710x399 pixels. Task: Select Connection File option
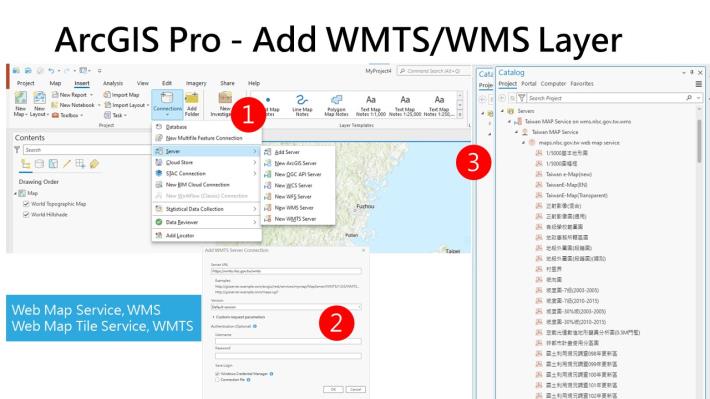point(217,380)
